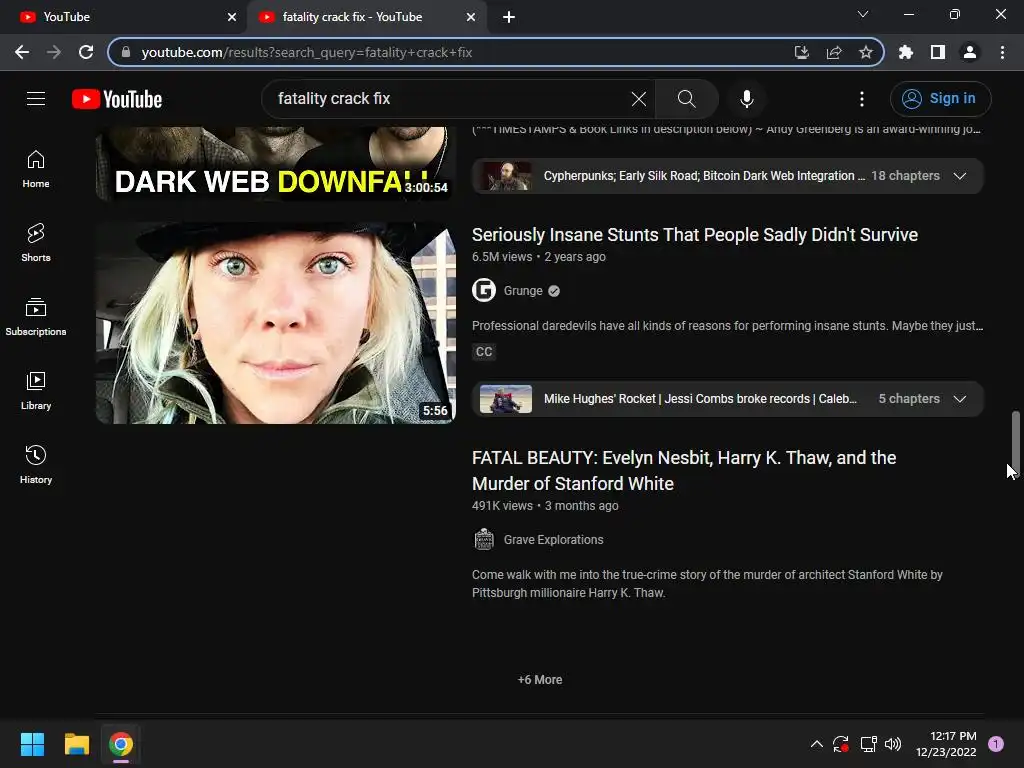Open Grave Explorations channel name link
Viewport: 1024px width, 768px height.
(x=553, y=539)
